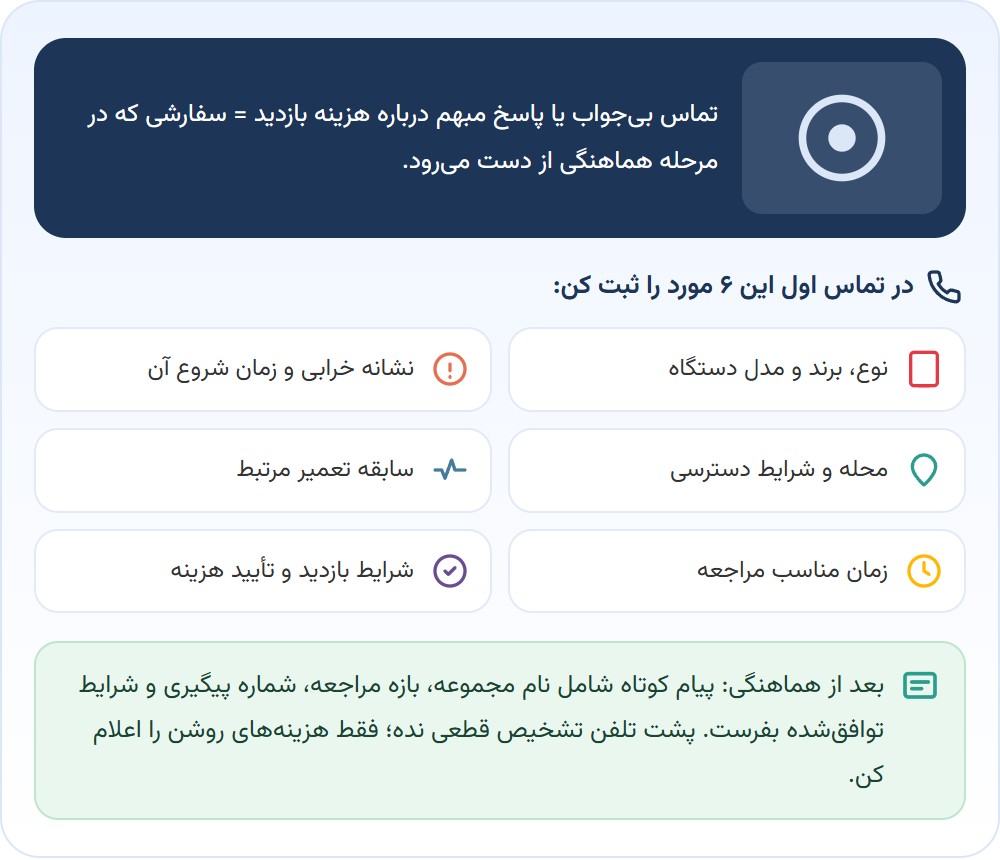Click the phone handset icon
Image resolution: width=1000 pixels, height=860 pixels.
944,286
